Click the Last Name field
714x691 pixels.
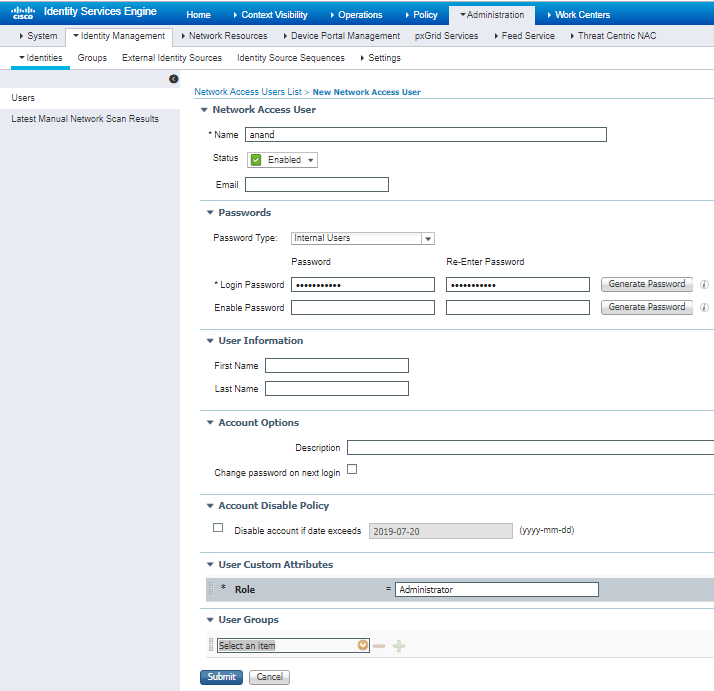[337, 389]
